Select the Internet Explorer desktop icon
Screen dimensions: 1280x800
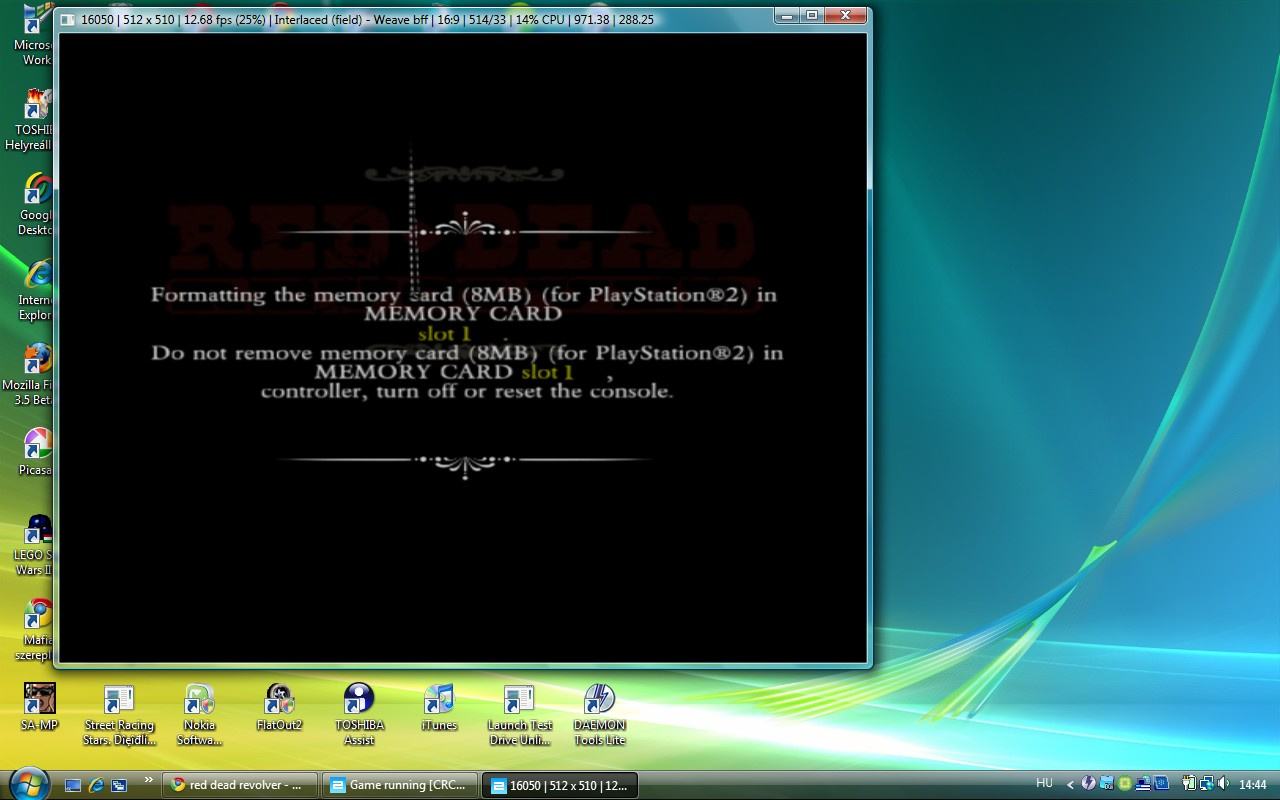[x=38, y=290]
